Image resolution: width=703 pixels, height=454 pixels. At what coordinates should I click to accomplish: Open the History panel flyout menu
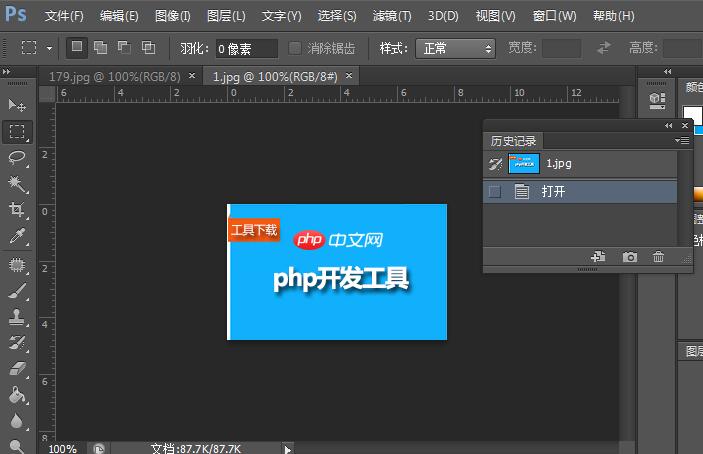(x=682, y=141)
